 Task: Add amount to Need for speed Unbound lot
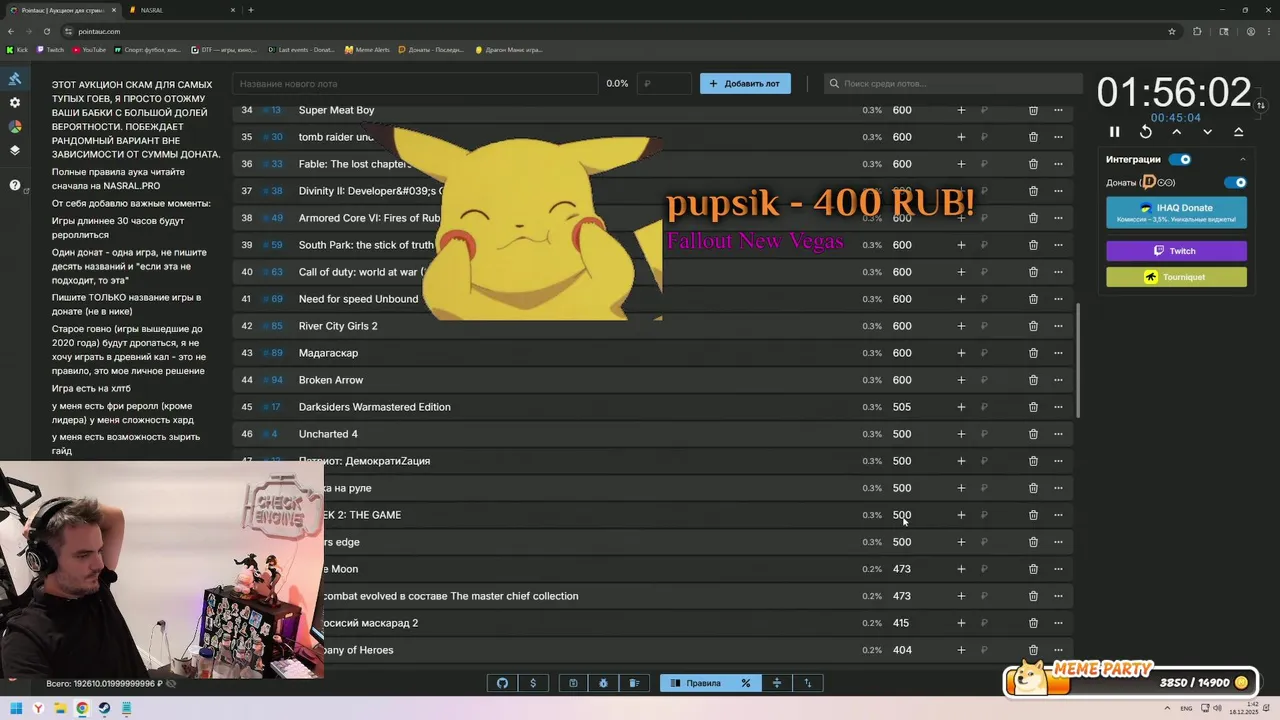[961, 299]
